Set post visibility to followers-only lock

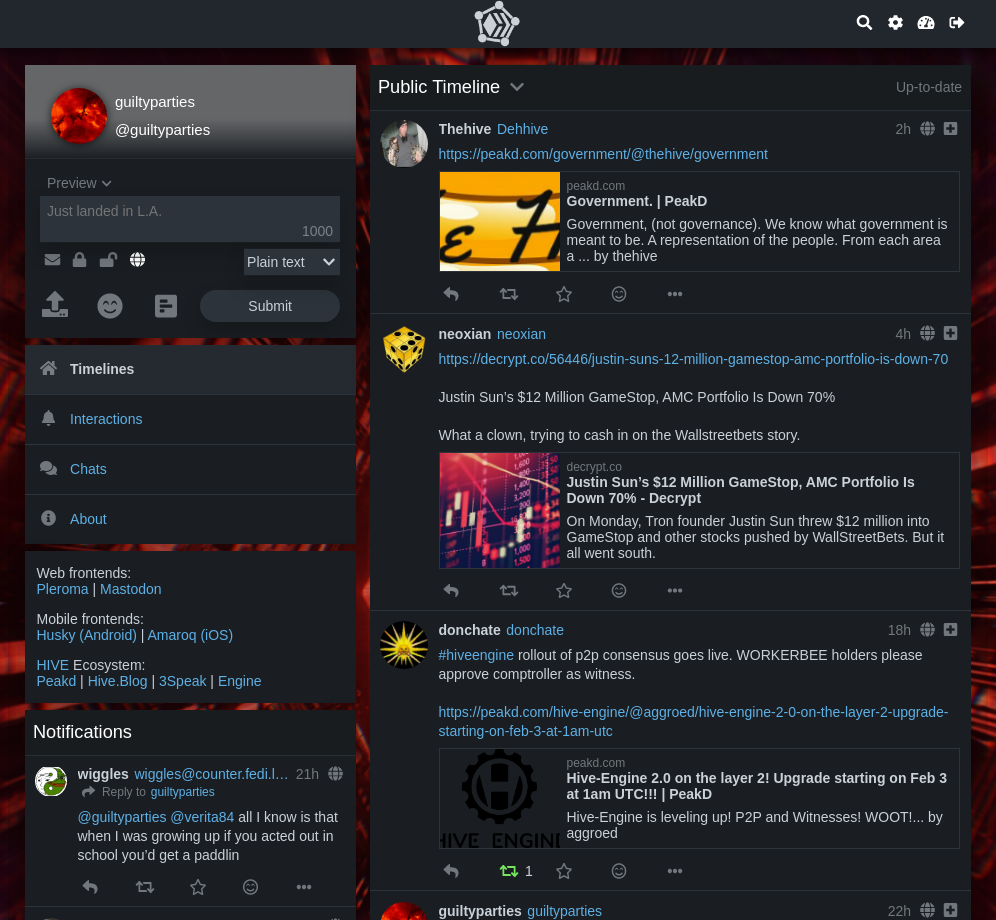click(x=79, y=260)
